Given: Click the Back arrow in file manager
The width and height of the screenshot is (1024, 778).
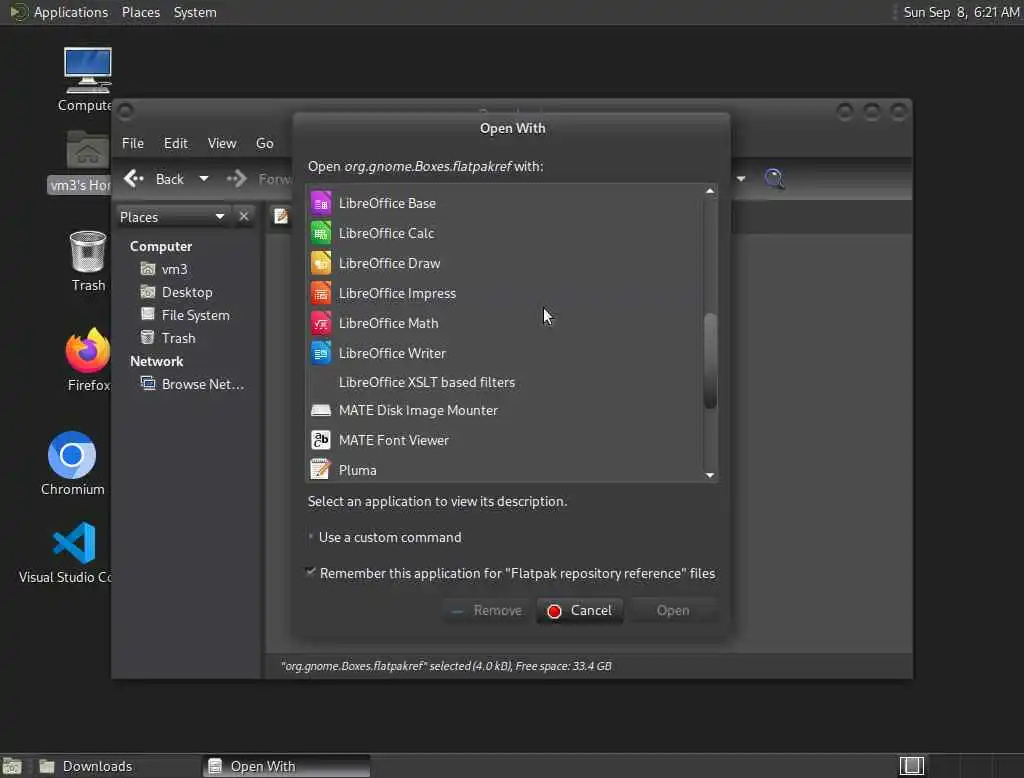Looking at the screenshot, I should [x=133, y=178].
